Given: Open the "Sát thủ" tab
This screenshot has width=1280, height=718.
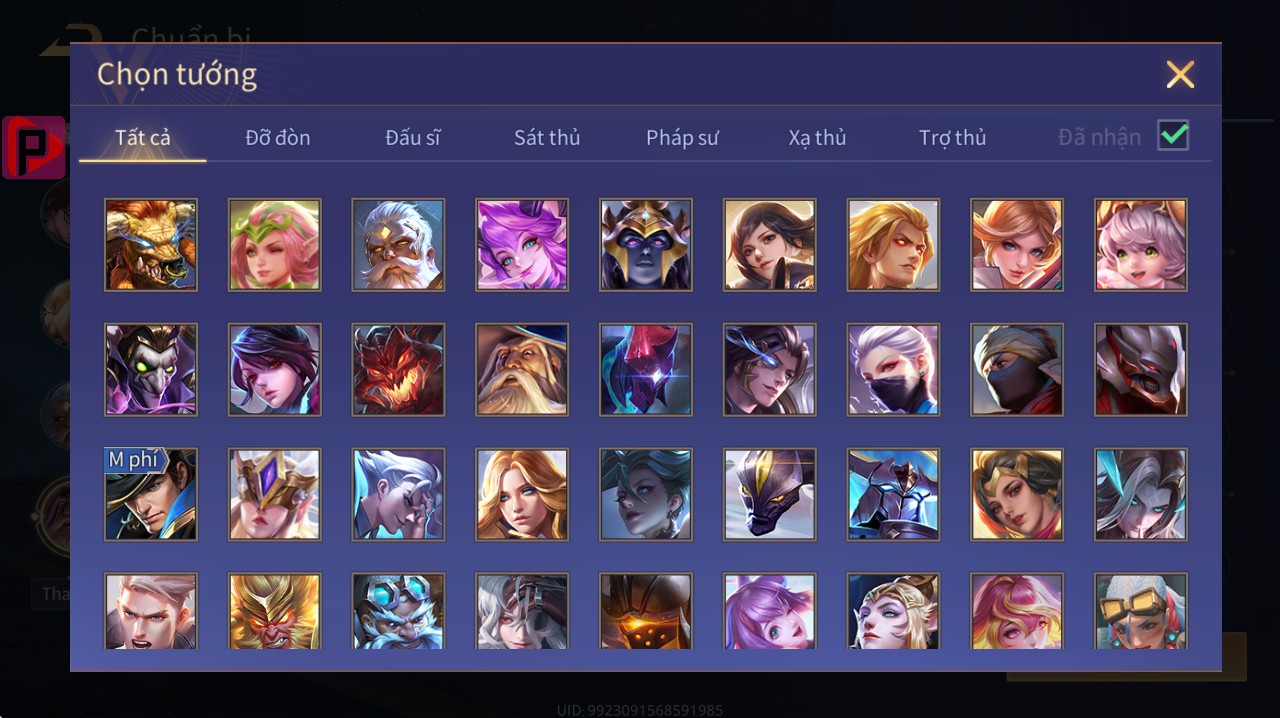Looking at the screenshot, I should [547, 138].
